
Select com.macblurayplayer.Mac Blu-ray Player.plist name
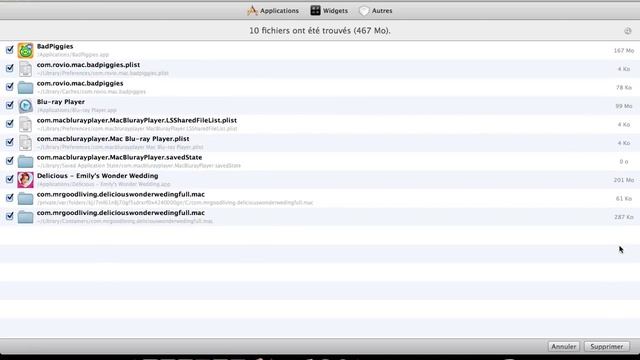tap(113, 139)
